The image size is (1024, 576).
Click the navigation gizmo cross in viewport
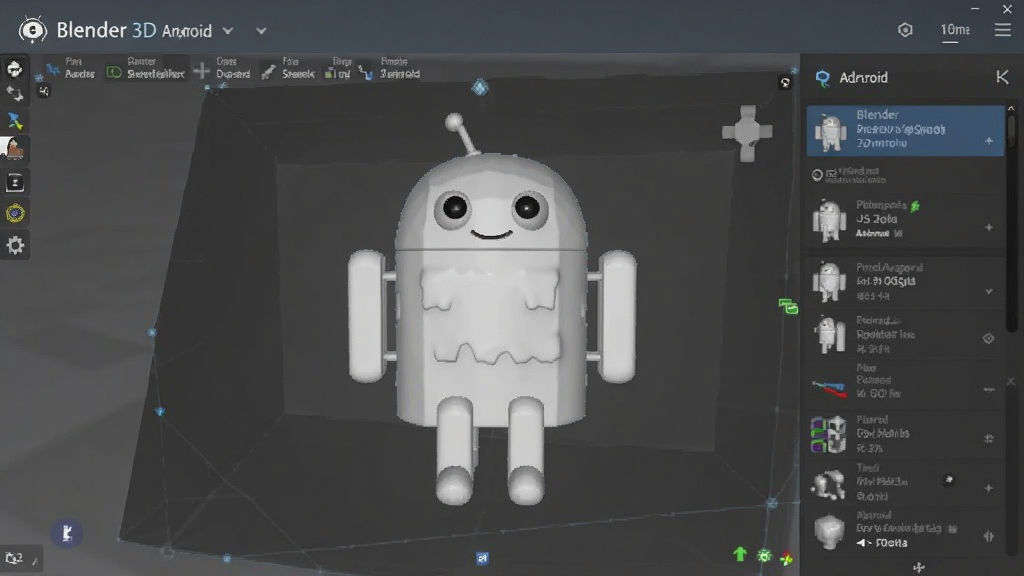click(747, 133)
